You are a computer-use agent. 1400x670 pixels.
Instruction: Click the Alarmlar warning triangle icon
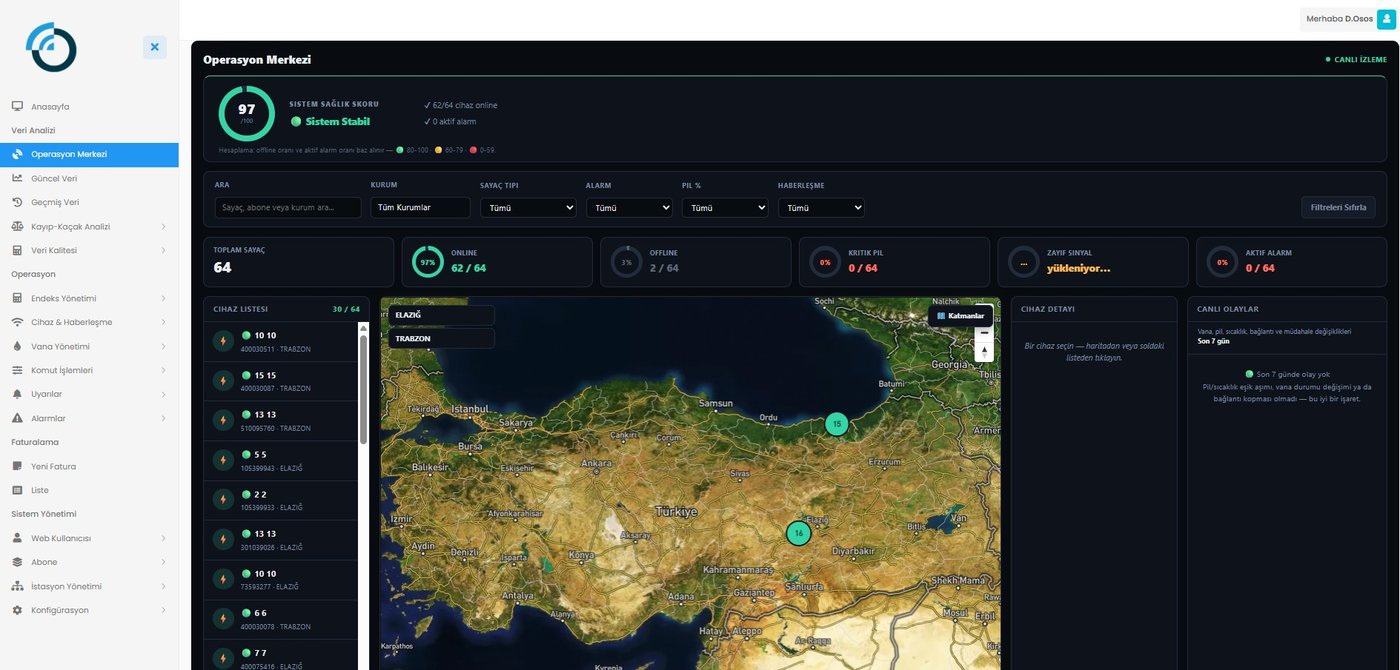pyautogui.click(x=17, y=418)
